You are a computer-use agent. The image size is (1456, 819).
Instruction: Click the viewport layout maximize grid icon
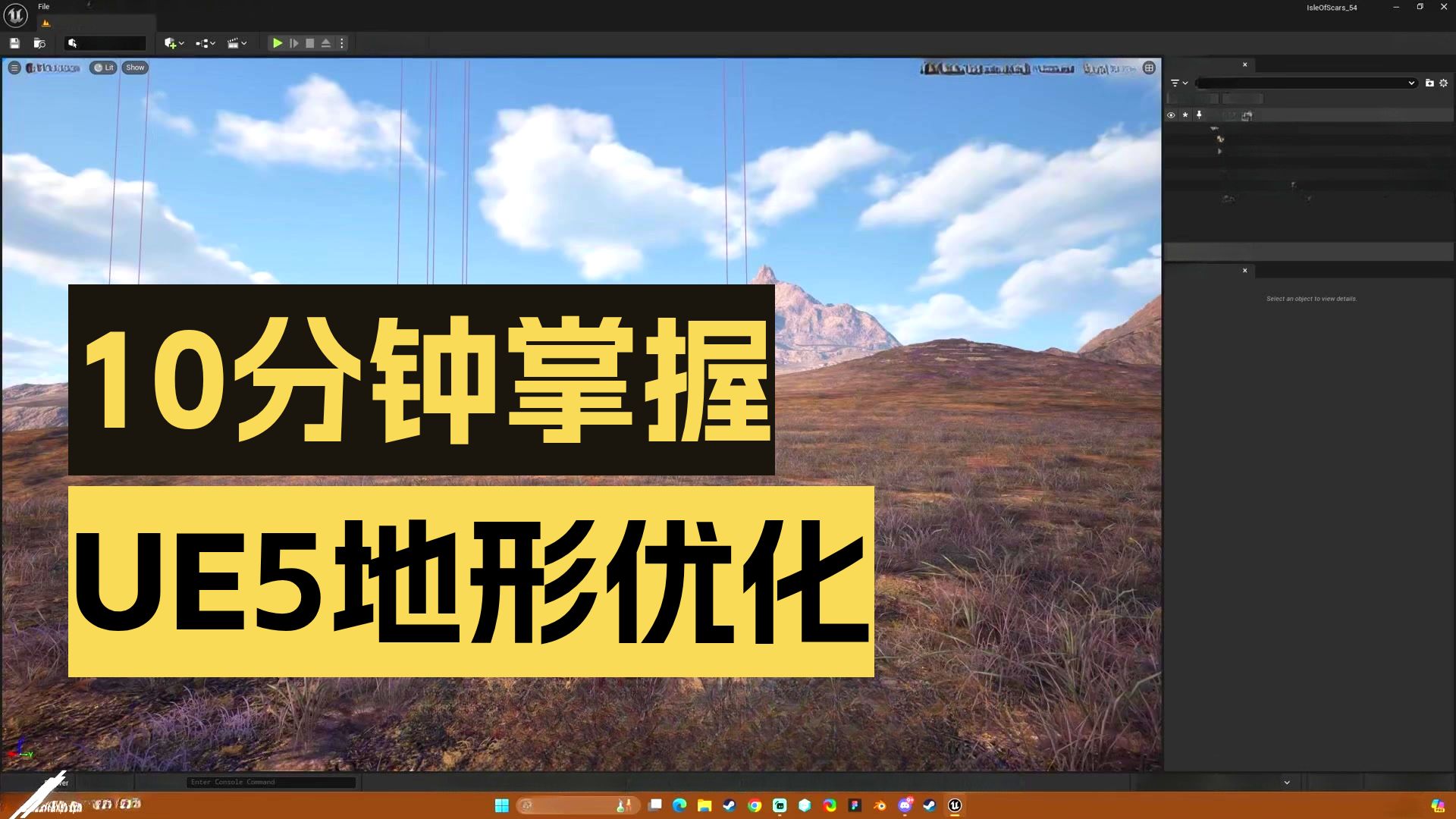(1149, 67)
